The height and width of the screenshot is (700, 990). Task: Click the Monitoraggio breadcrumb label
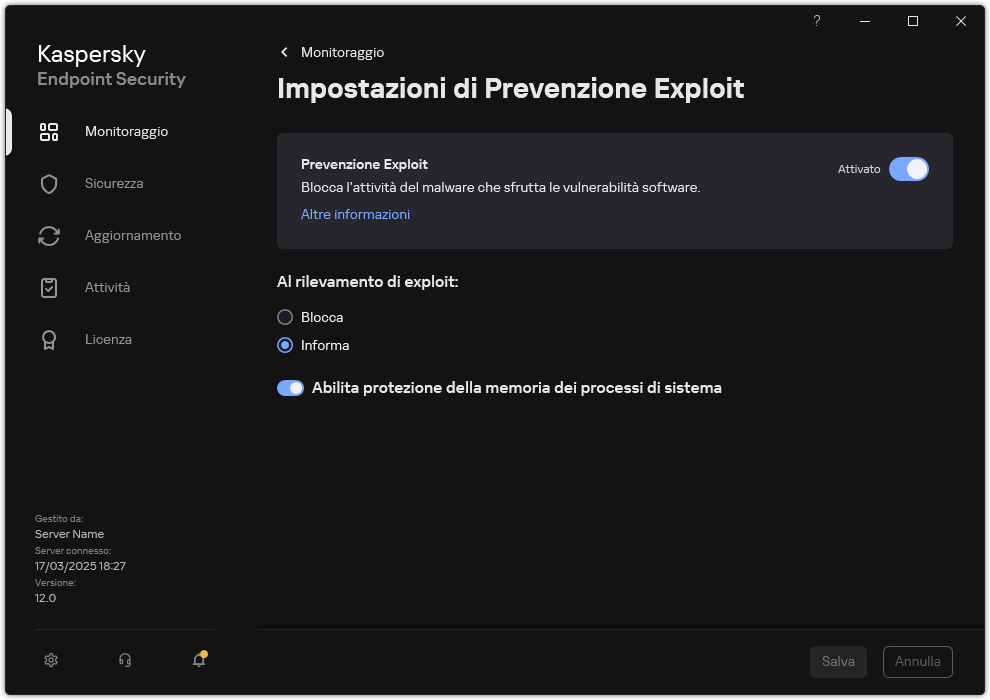(x=340, y=52)
